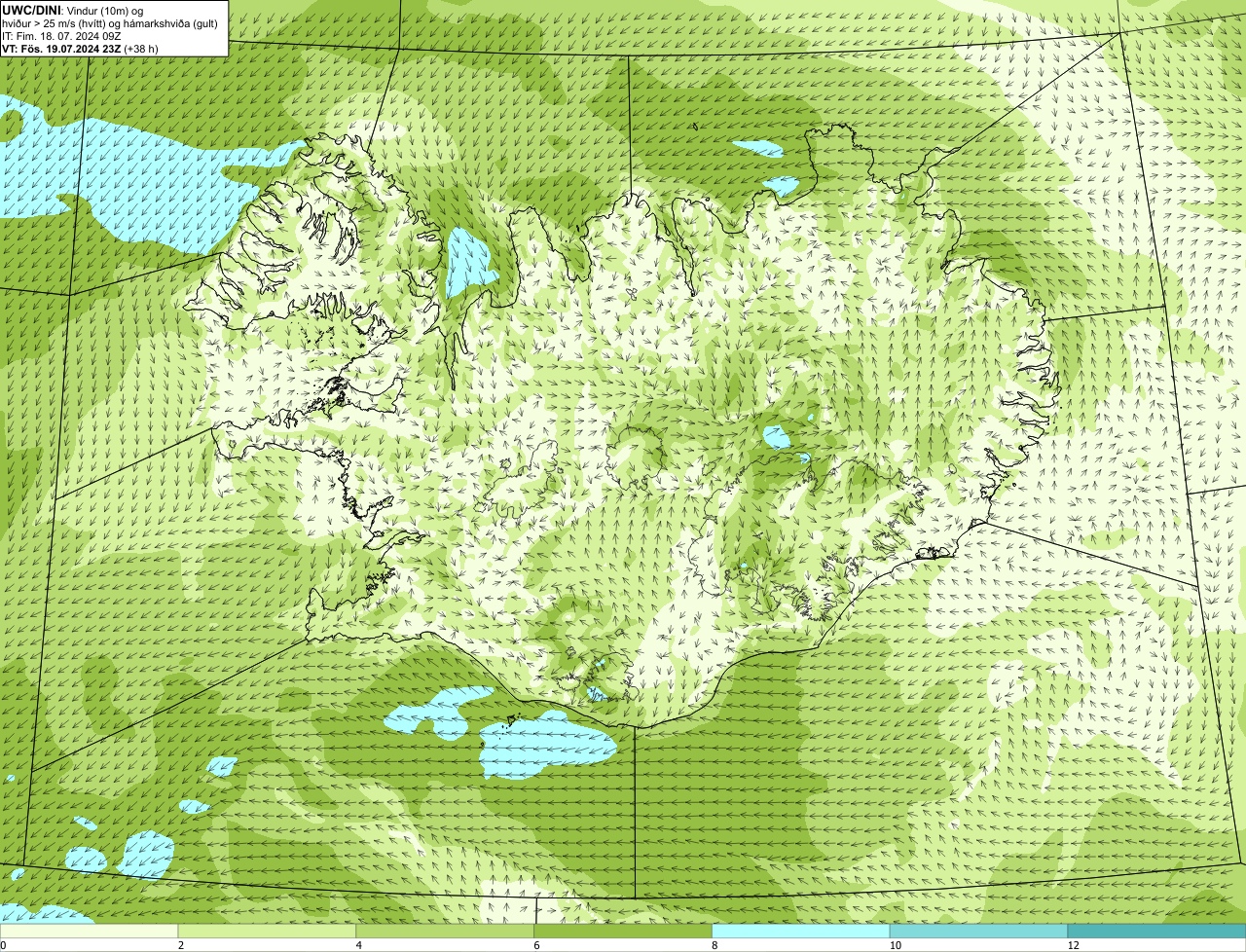Viewport: 1246px width, 952px height.
Task: Pick the 10–12 m/s teal legend segment
Action: coord(978,932)
